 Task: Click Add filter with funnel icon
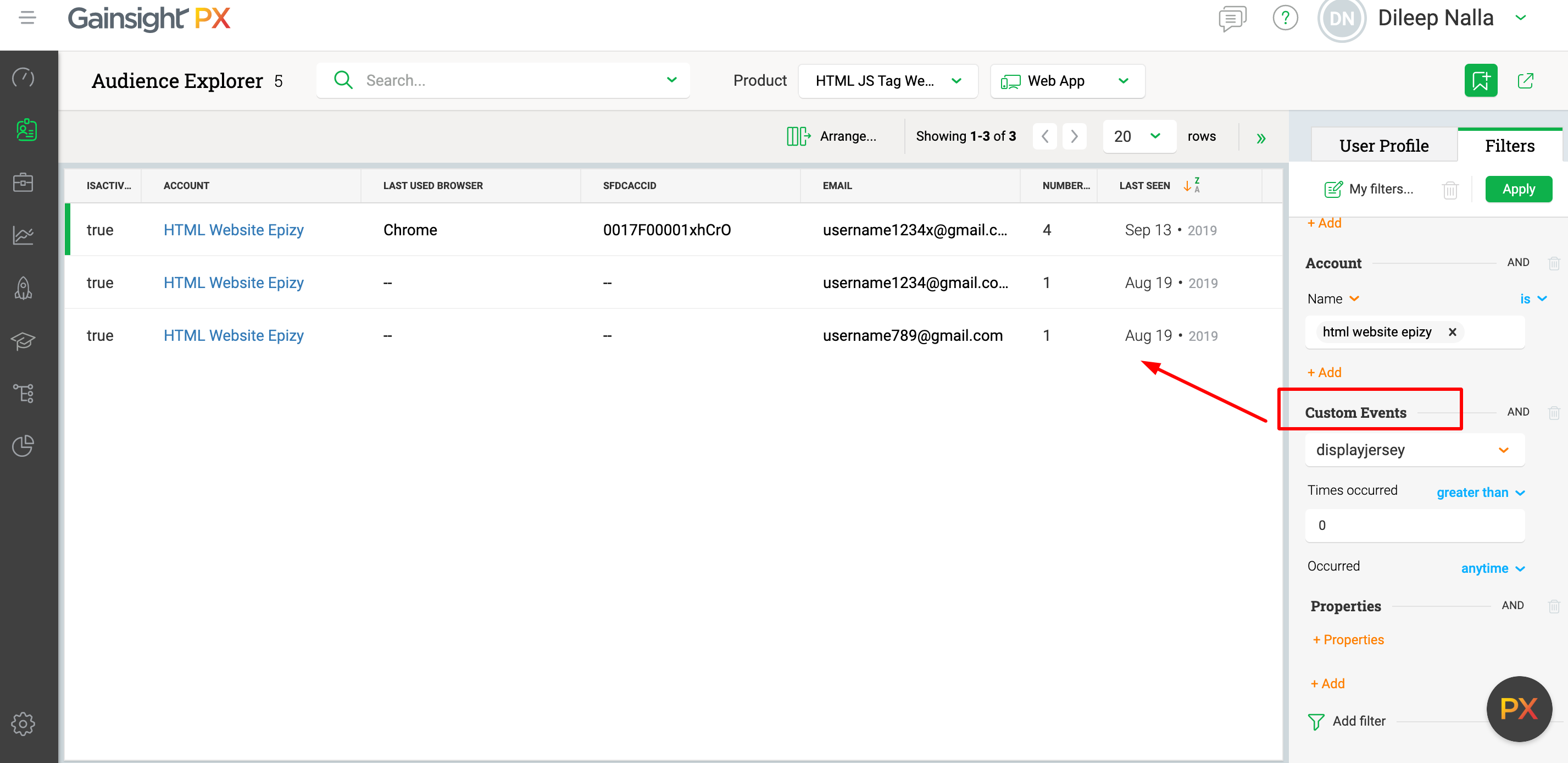point(1347,722)
